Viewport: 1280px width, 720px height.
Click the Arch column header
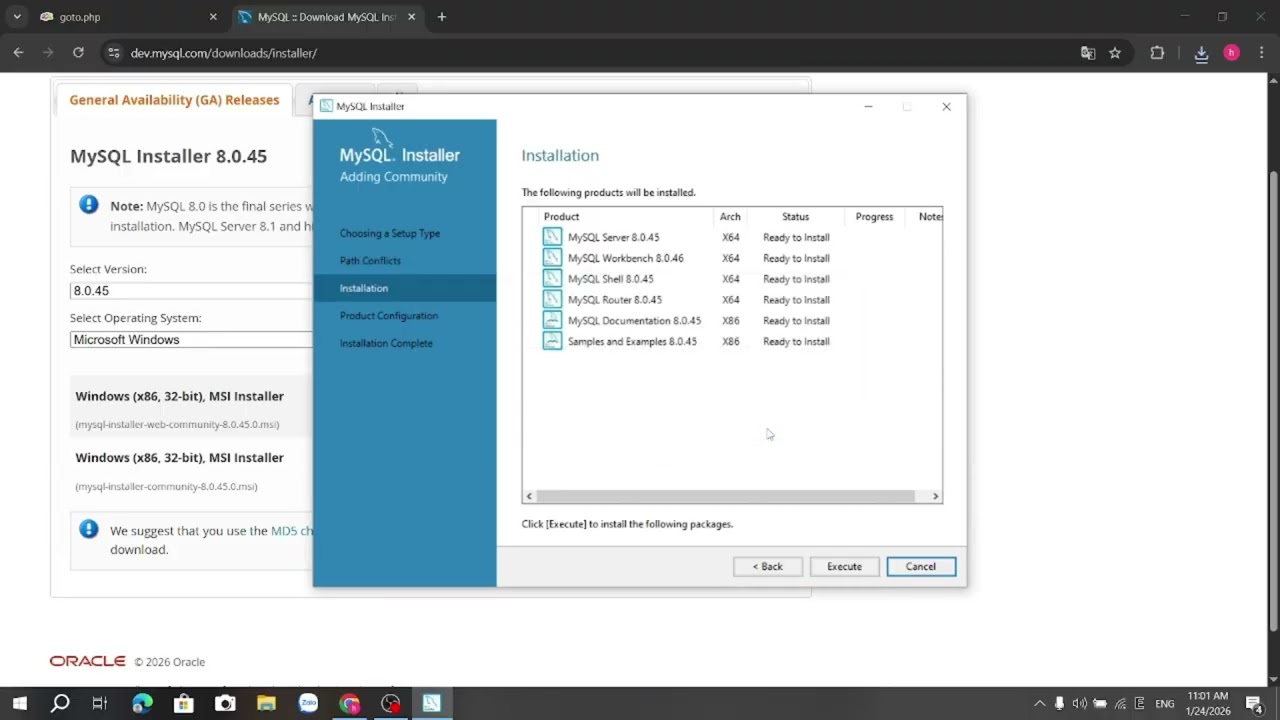[730, 216]
